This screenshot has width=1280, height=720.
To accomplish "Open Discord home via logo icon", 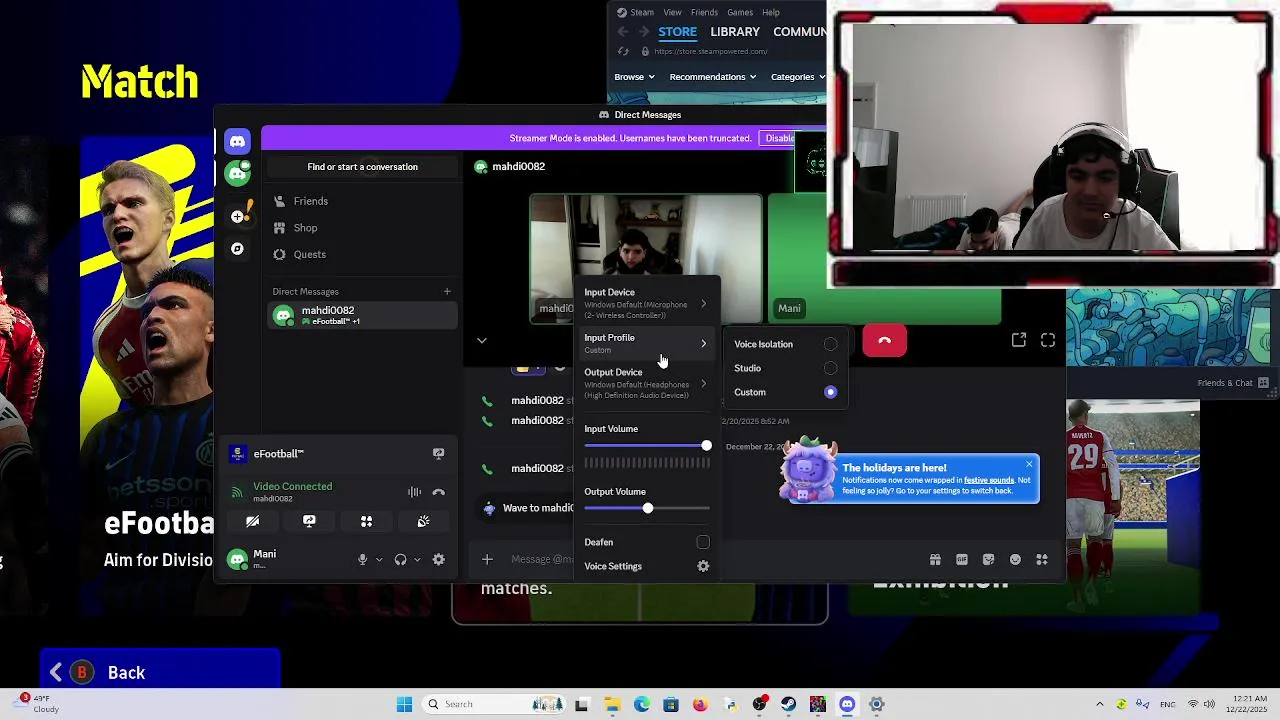I will point(237,141).
